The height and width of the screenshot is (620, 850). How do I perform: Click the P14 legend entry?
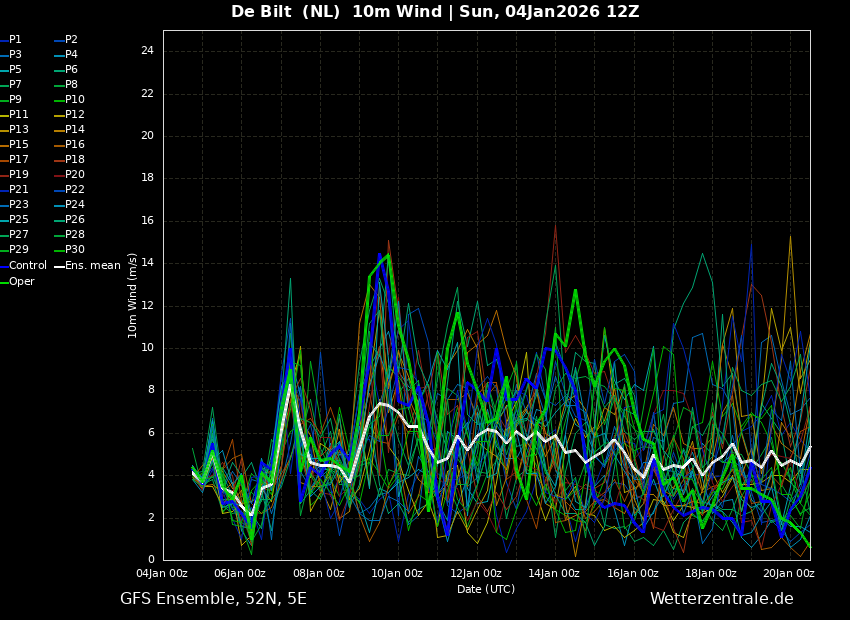click(69, 130)
